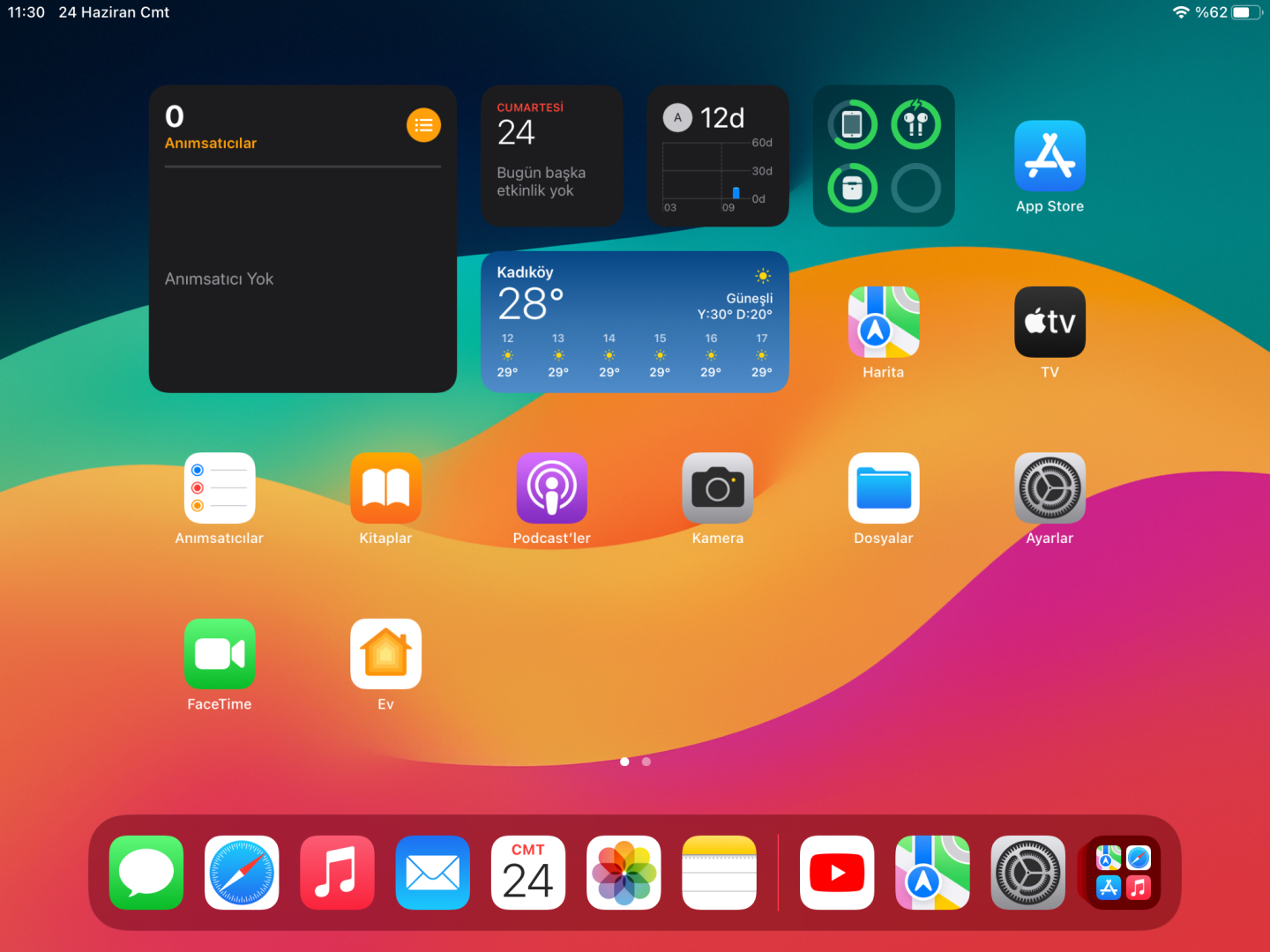Tap the battery indicator in status bar

pyautogui.click(x=1247, y=12)
